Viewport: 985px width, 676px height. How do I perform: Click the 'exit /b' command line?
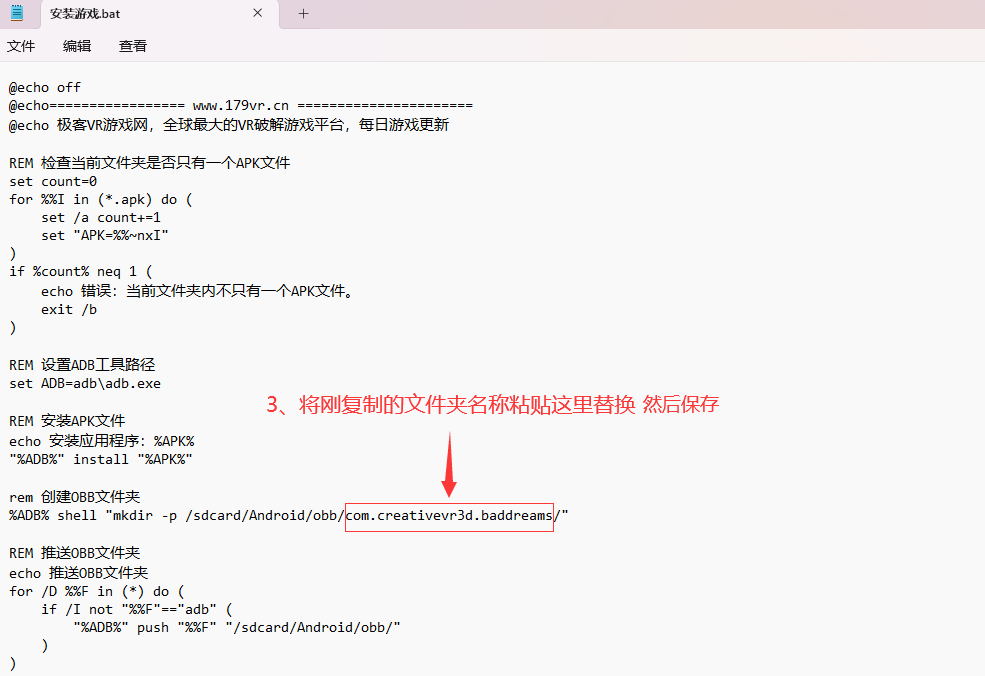click(69, 310)
